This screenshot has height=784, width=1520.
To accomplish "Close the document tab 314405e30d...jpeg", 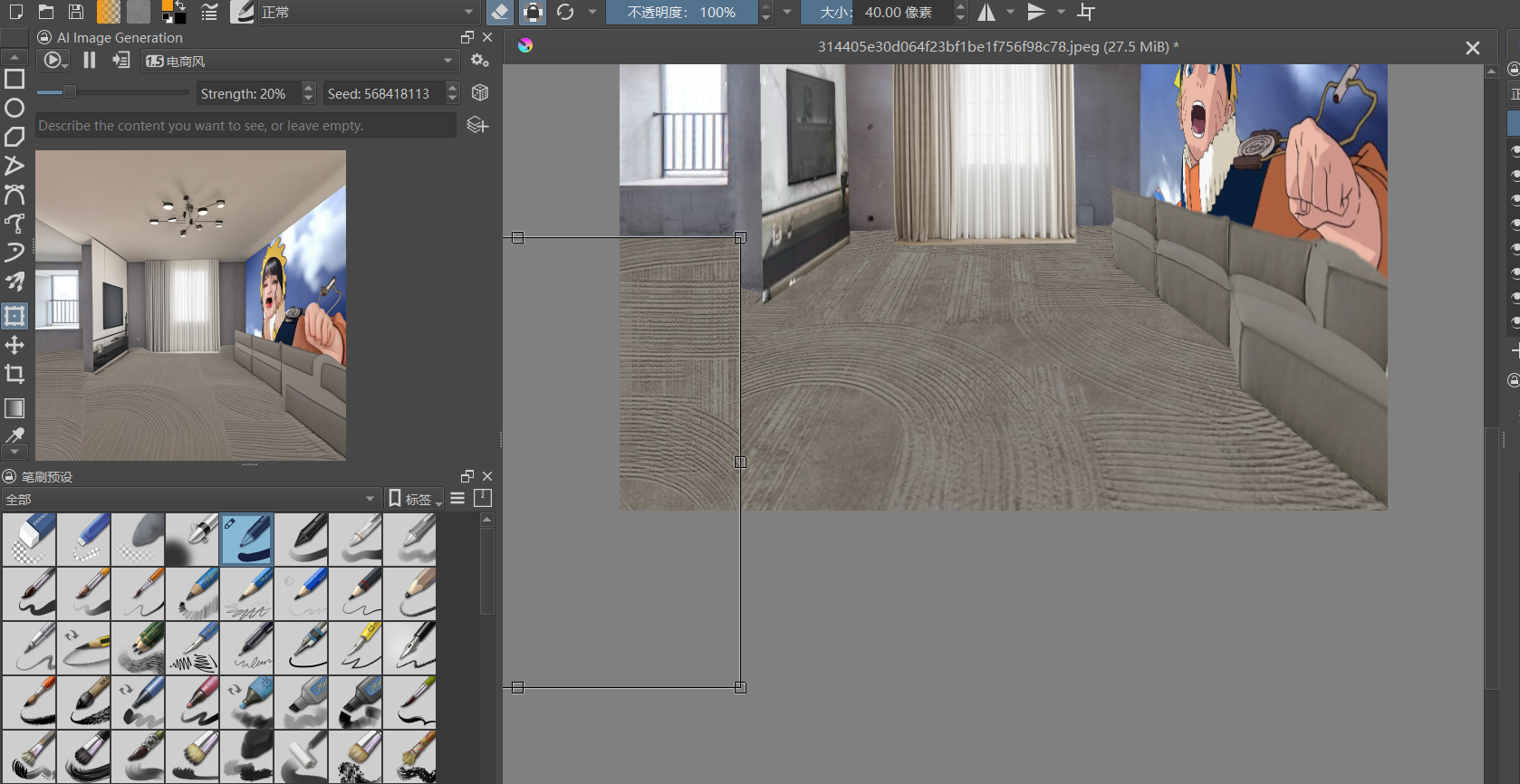I will (x=1473, y=48).
